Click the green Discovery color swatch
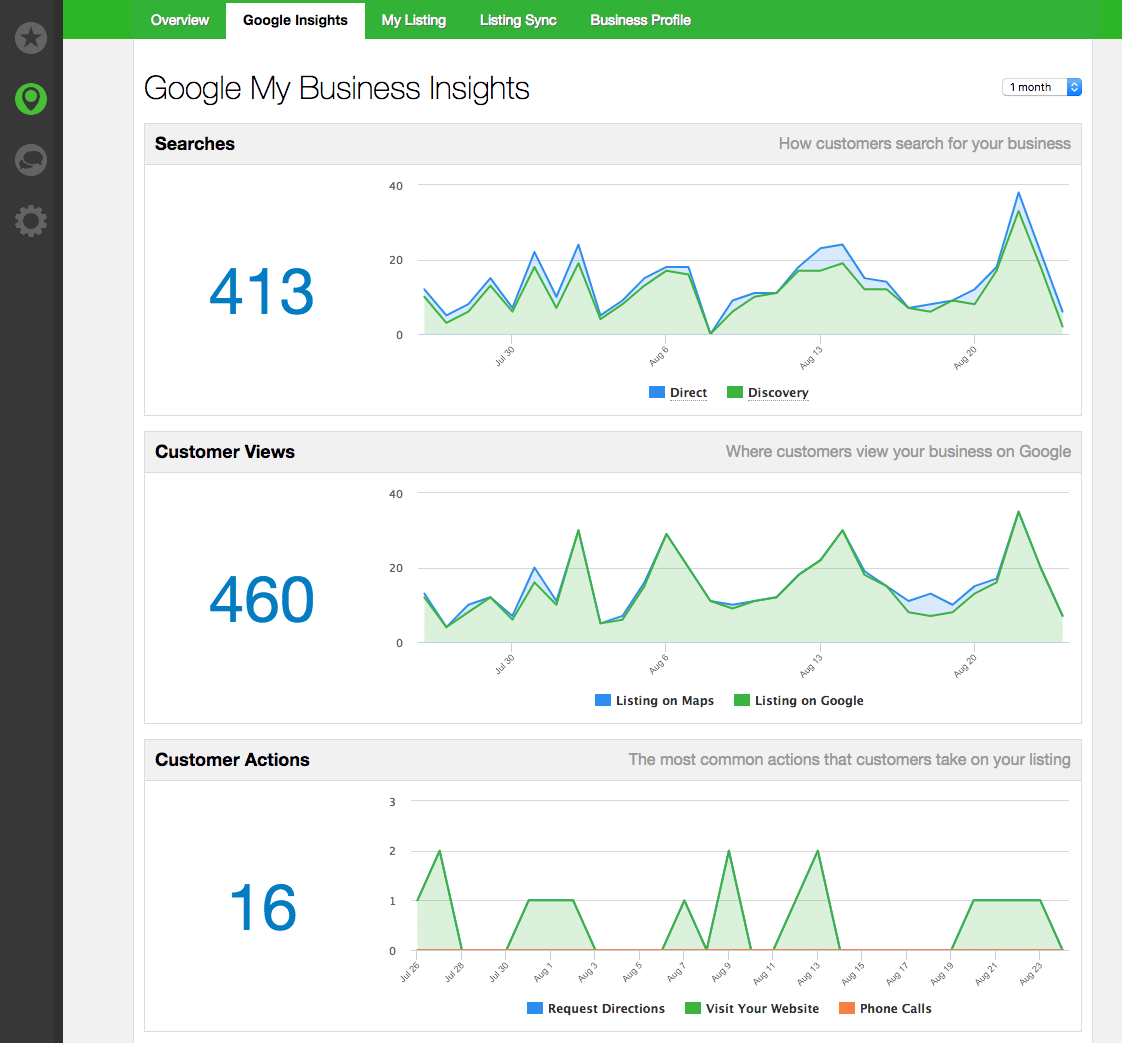Viewport: 1122px width, 1043px height. click(x=734, y=392)
